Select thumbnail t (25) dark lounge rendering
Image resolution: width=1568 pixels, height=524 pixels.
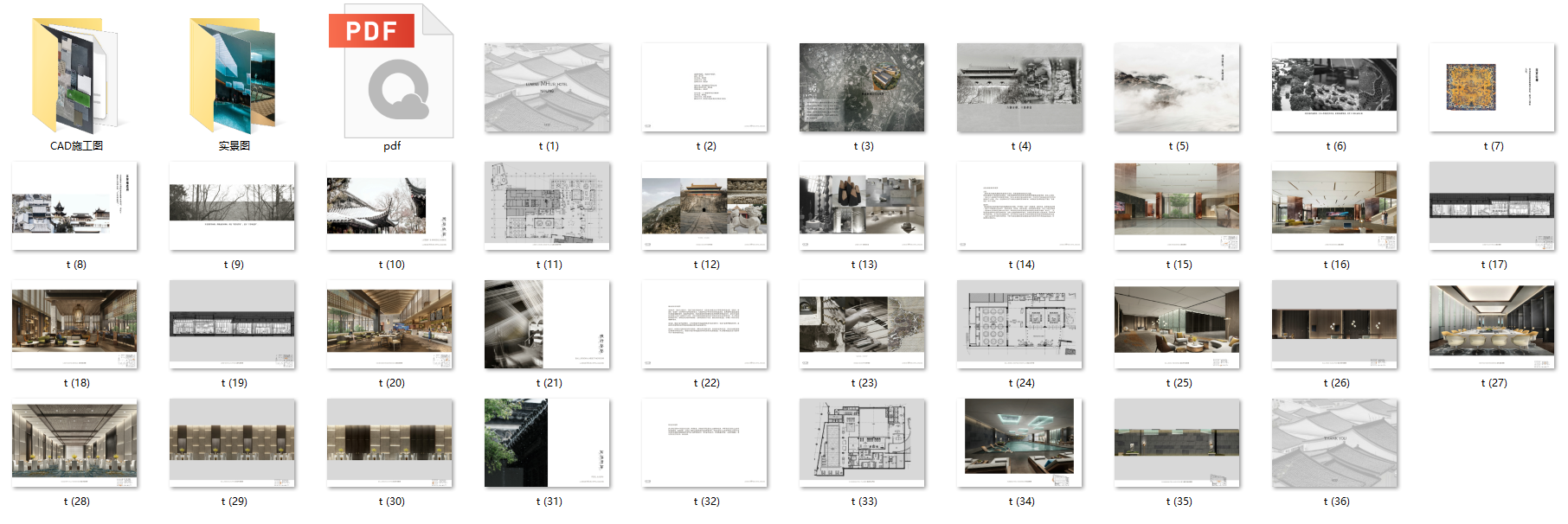(1177, 324)
